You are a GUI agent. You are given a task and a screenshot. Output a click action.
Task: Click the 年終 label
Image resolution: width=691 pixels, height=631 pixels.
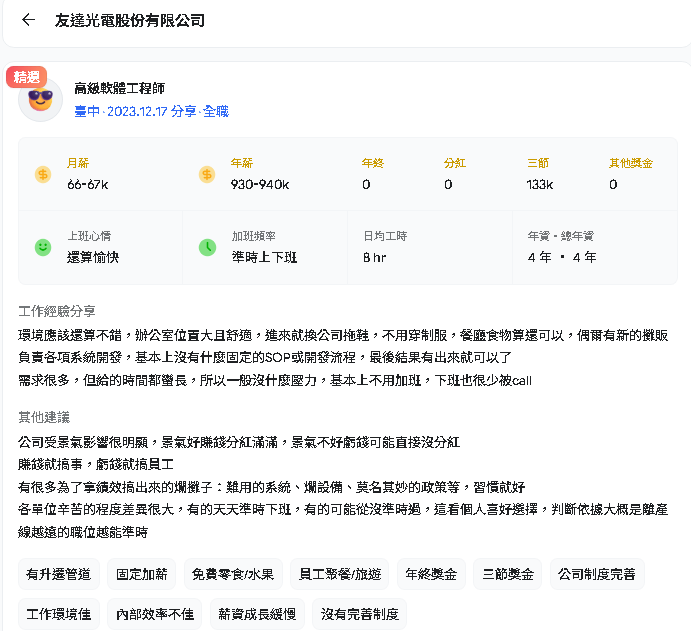pos(373,163)
